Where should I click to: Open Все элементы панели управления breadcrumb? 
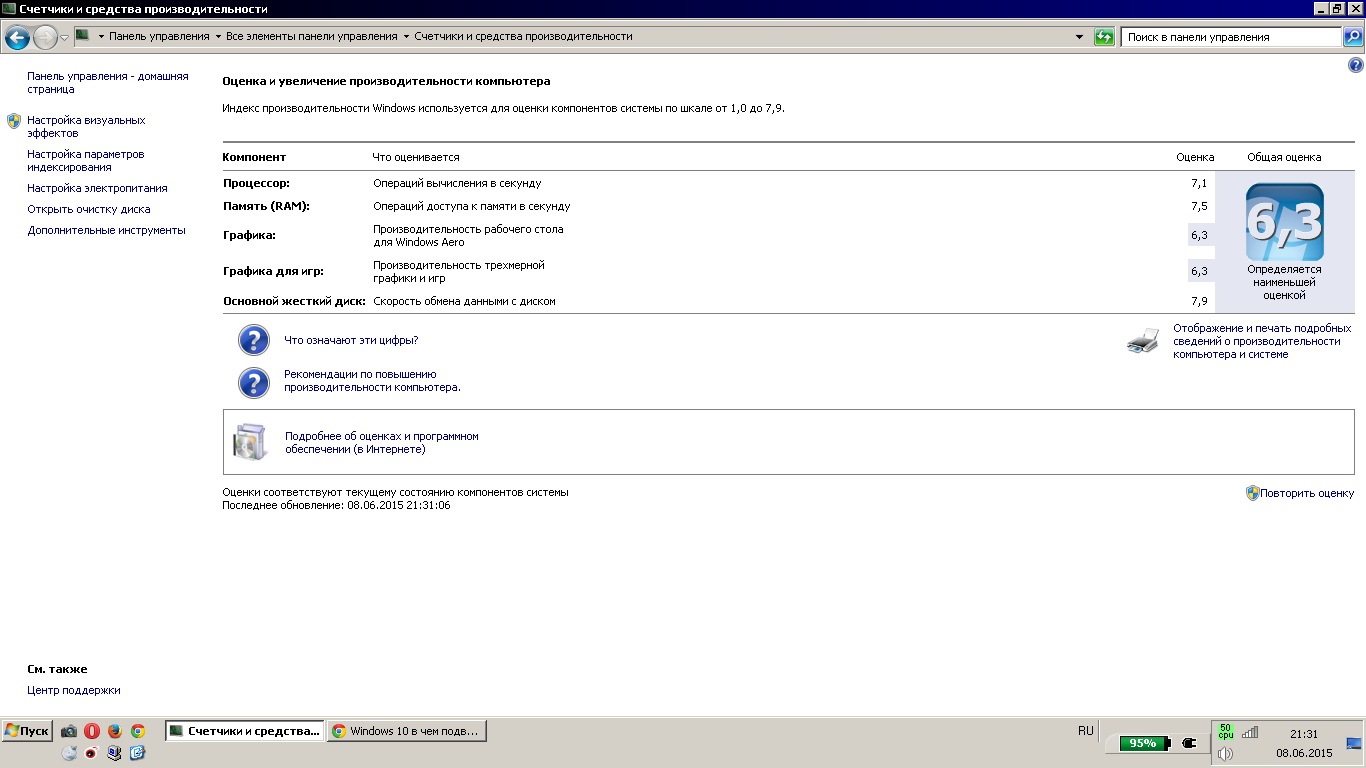(x=312, y=36)
